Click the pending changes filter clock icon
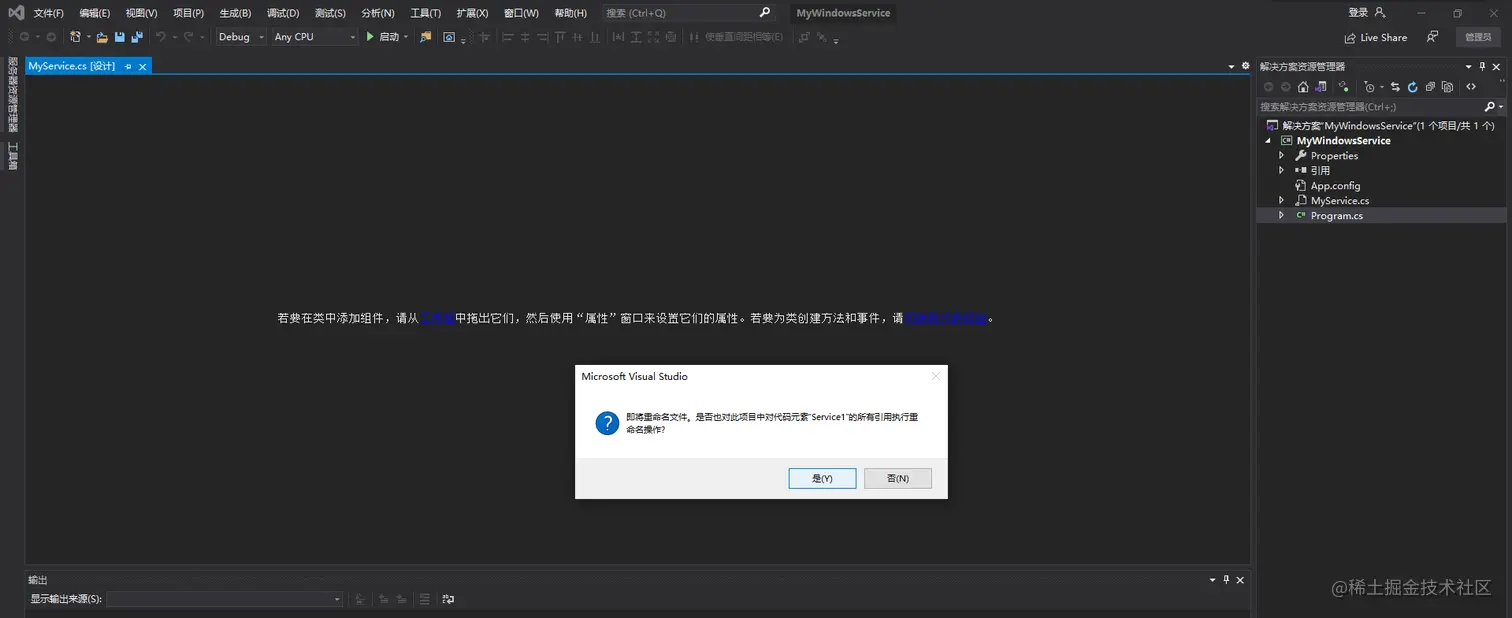The image size is (1512, 618). (x=1370, y=87)
